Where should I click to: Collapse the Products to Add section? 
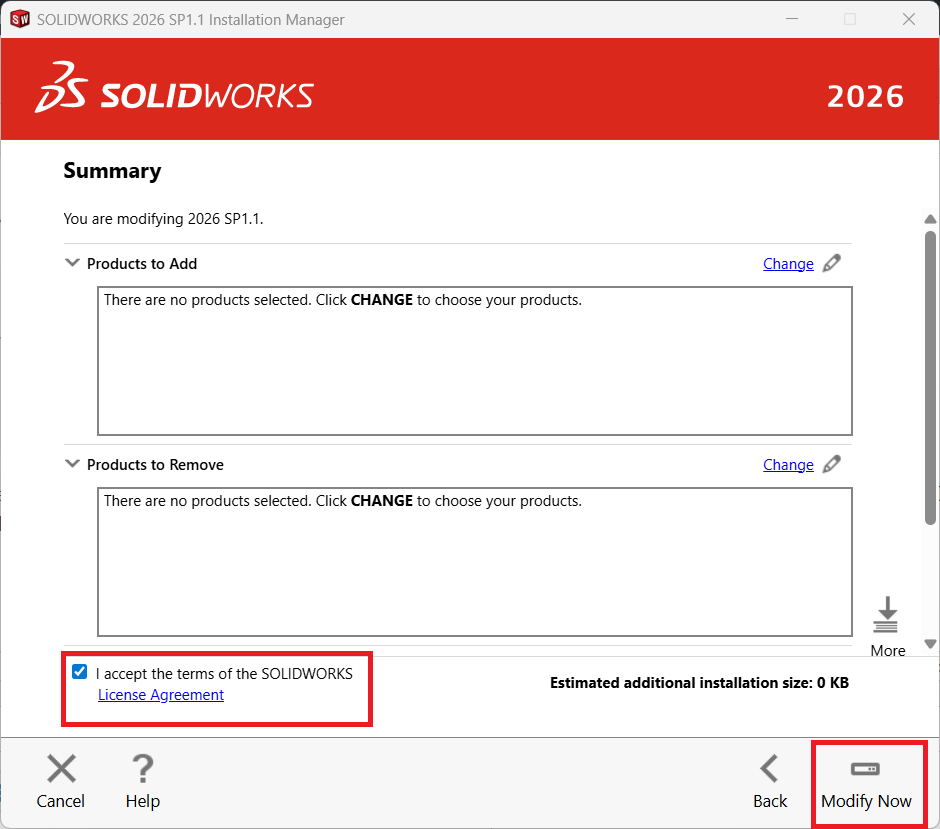tap(72, 263)
